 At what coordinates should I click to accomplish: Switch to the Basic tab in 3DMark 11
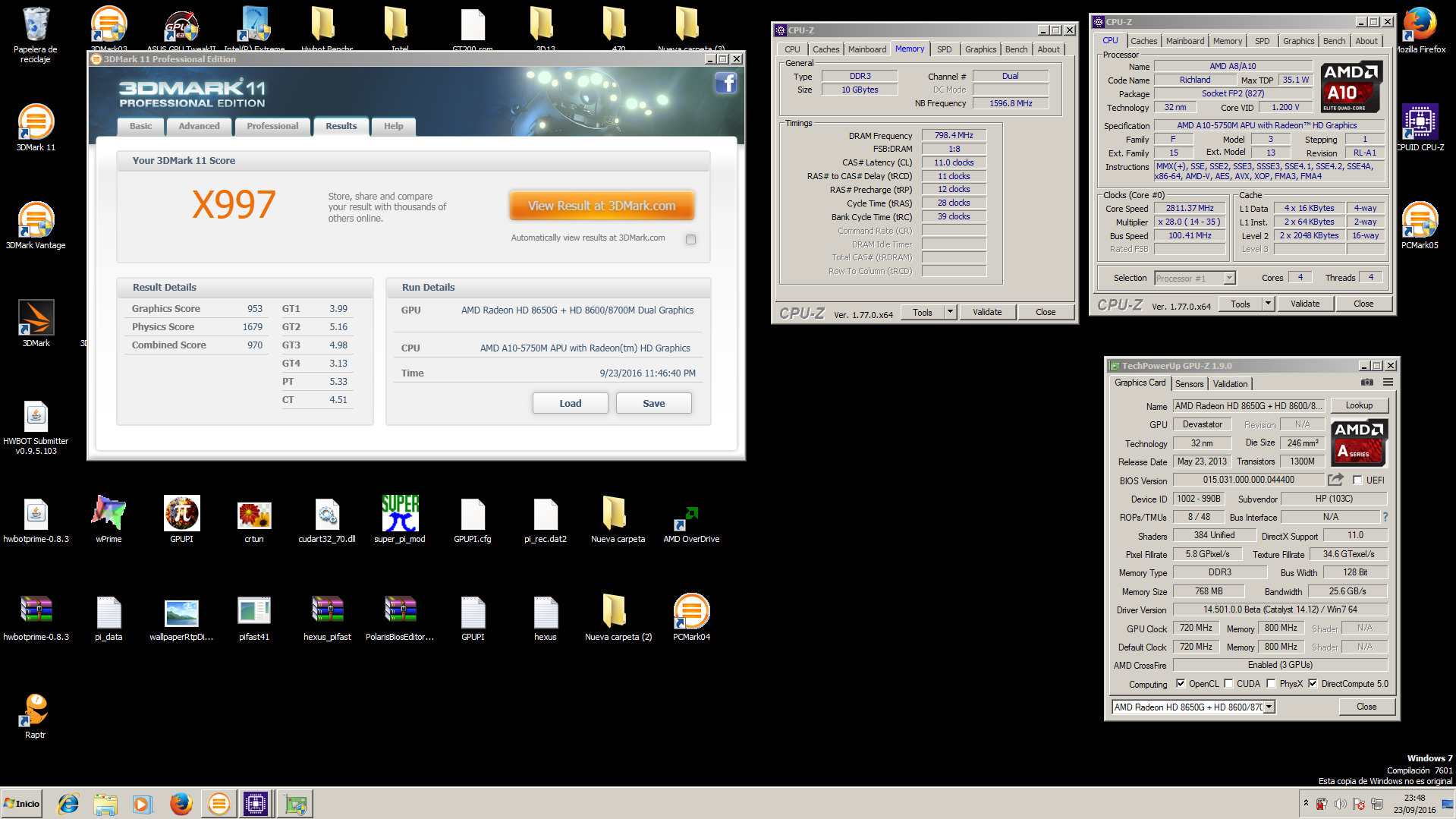pyautogui.click(x=140, y=126)
